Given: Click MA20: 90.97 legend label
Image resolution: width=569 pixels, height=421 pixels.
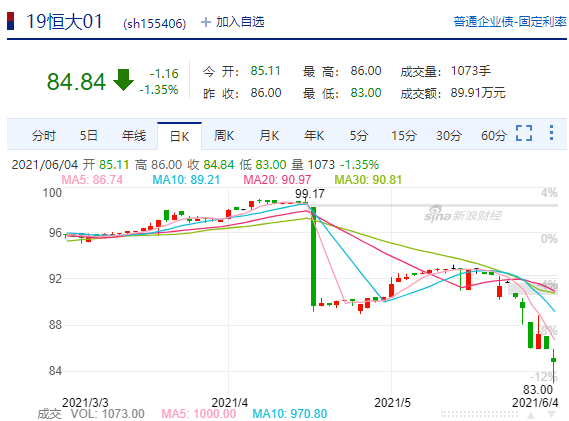Looking at the screenshot, I should pyautogui.click(x=277, y=180).
